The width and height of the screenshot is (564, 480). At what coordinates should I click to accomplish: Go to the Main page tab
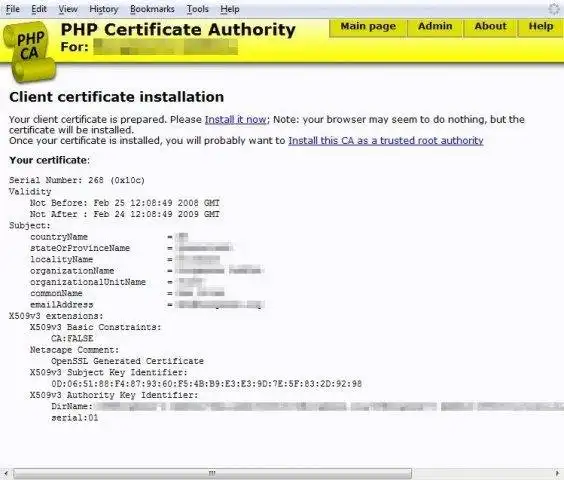tap(368, 27)
